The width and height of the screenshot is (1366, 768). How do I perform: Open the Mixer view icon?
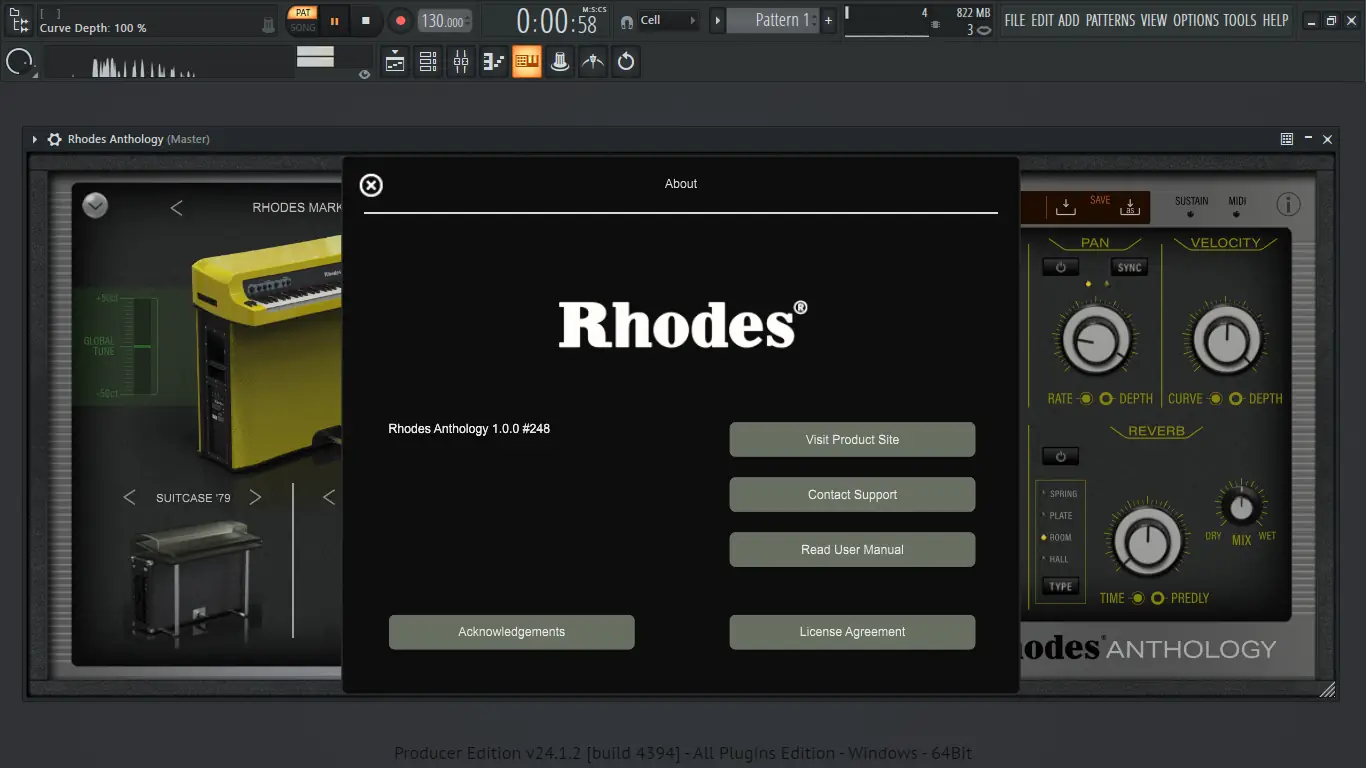coord(461,62)
